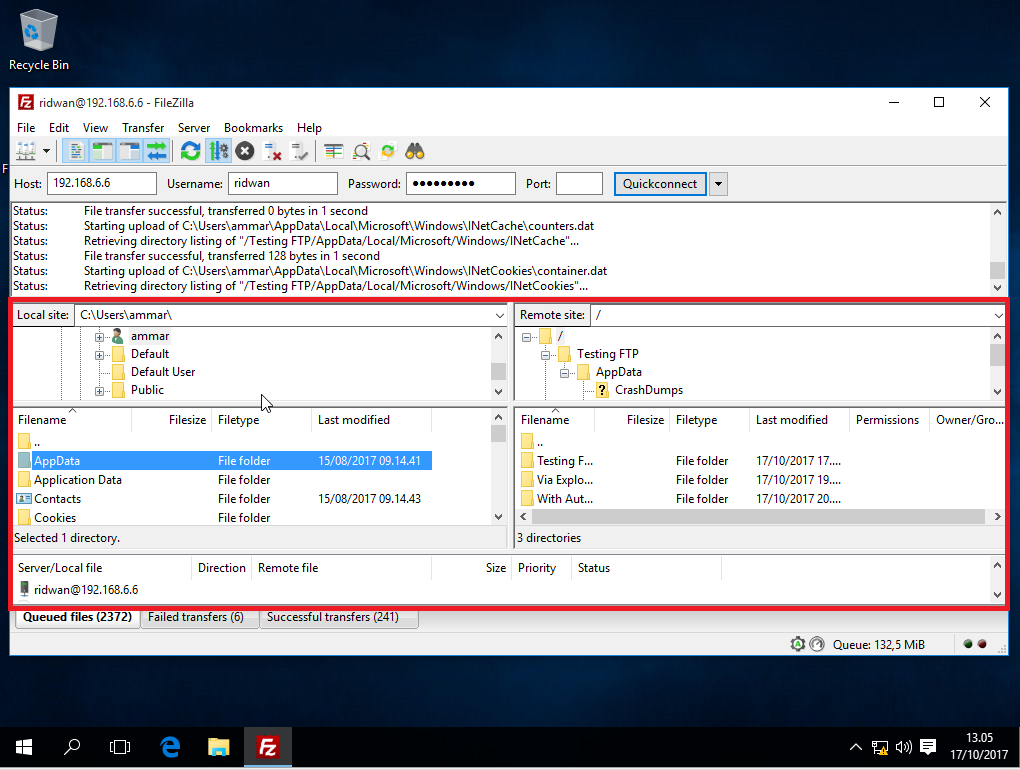Image resolution: width=1020 pixels, height=770 pixels.
Task: Sort local files by Filesize column
Action: (172, 419)
